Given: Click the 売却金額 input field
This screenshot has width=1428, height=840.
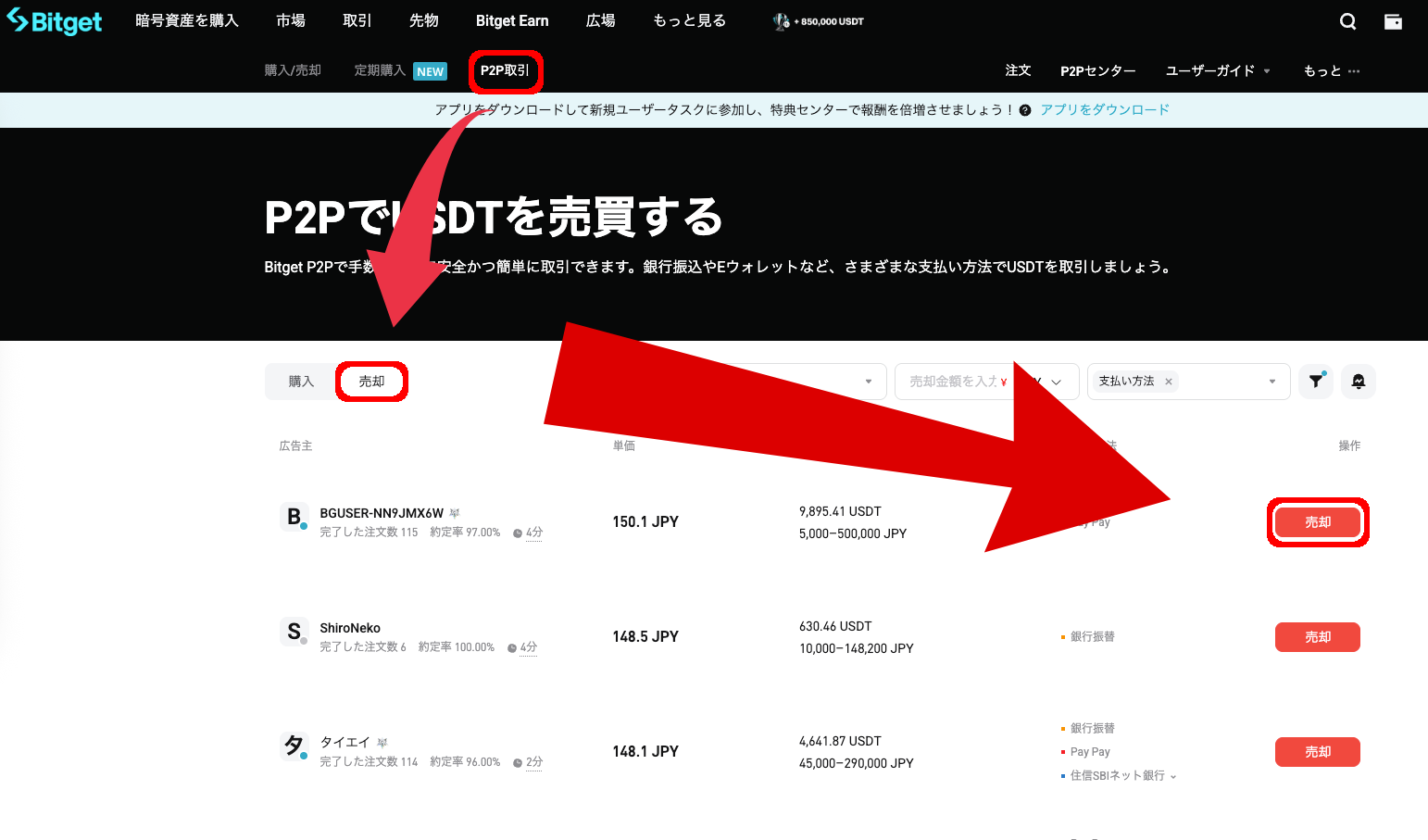Looking at the screenshot, I should (x=952, y=382).
